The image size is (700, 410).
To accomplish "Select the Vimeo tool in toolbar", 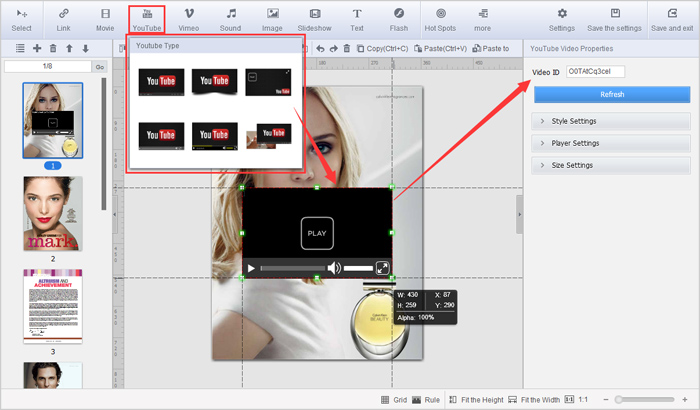I will click(x=188, y=18).
